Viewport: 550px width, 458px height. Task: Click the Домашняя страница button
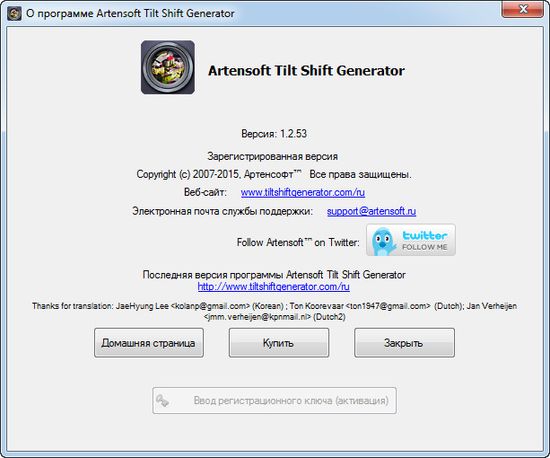point(149,343)
